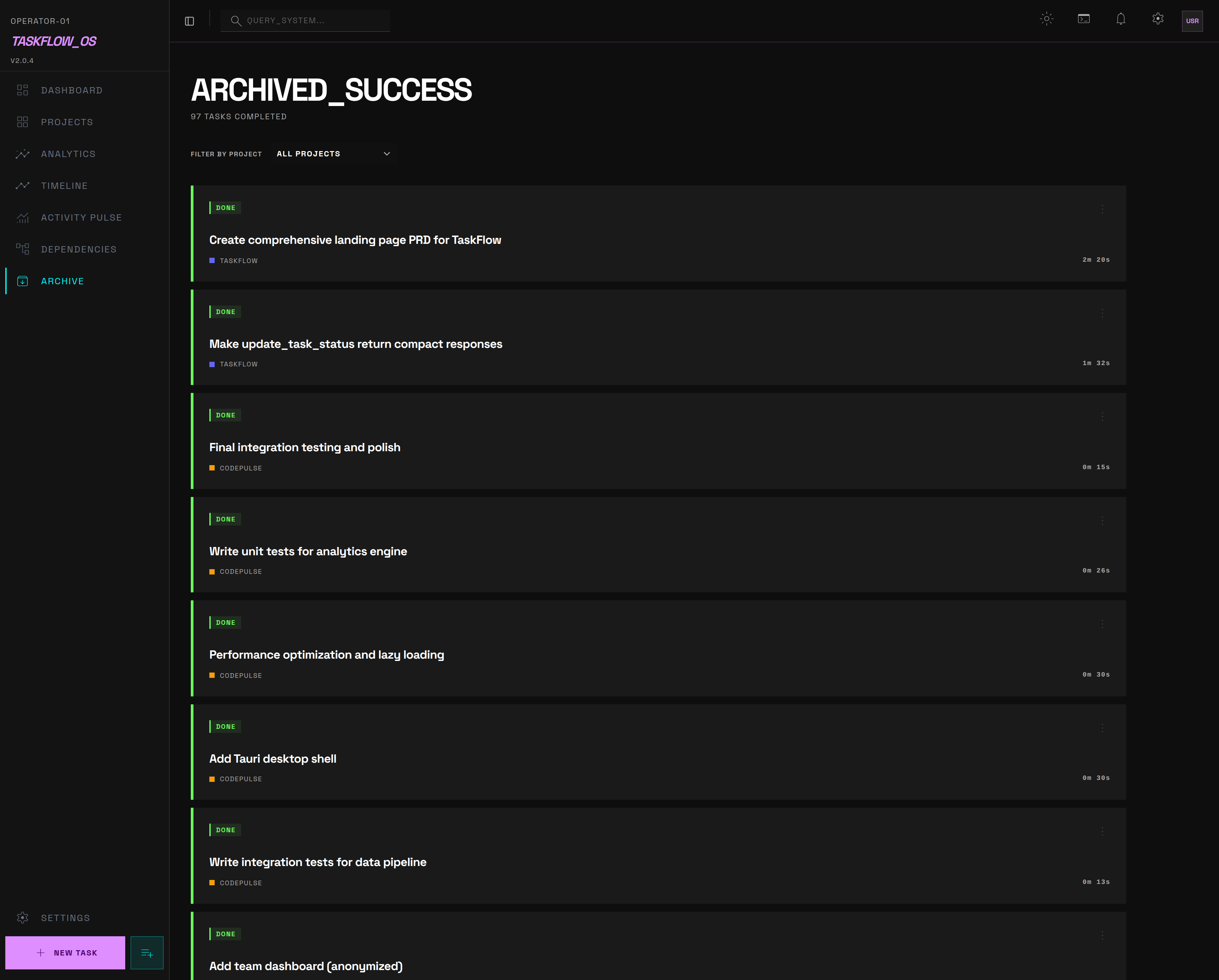
Task: Open the Dependencies view icon
Action: [x=23, y=249]
